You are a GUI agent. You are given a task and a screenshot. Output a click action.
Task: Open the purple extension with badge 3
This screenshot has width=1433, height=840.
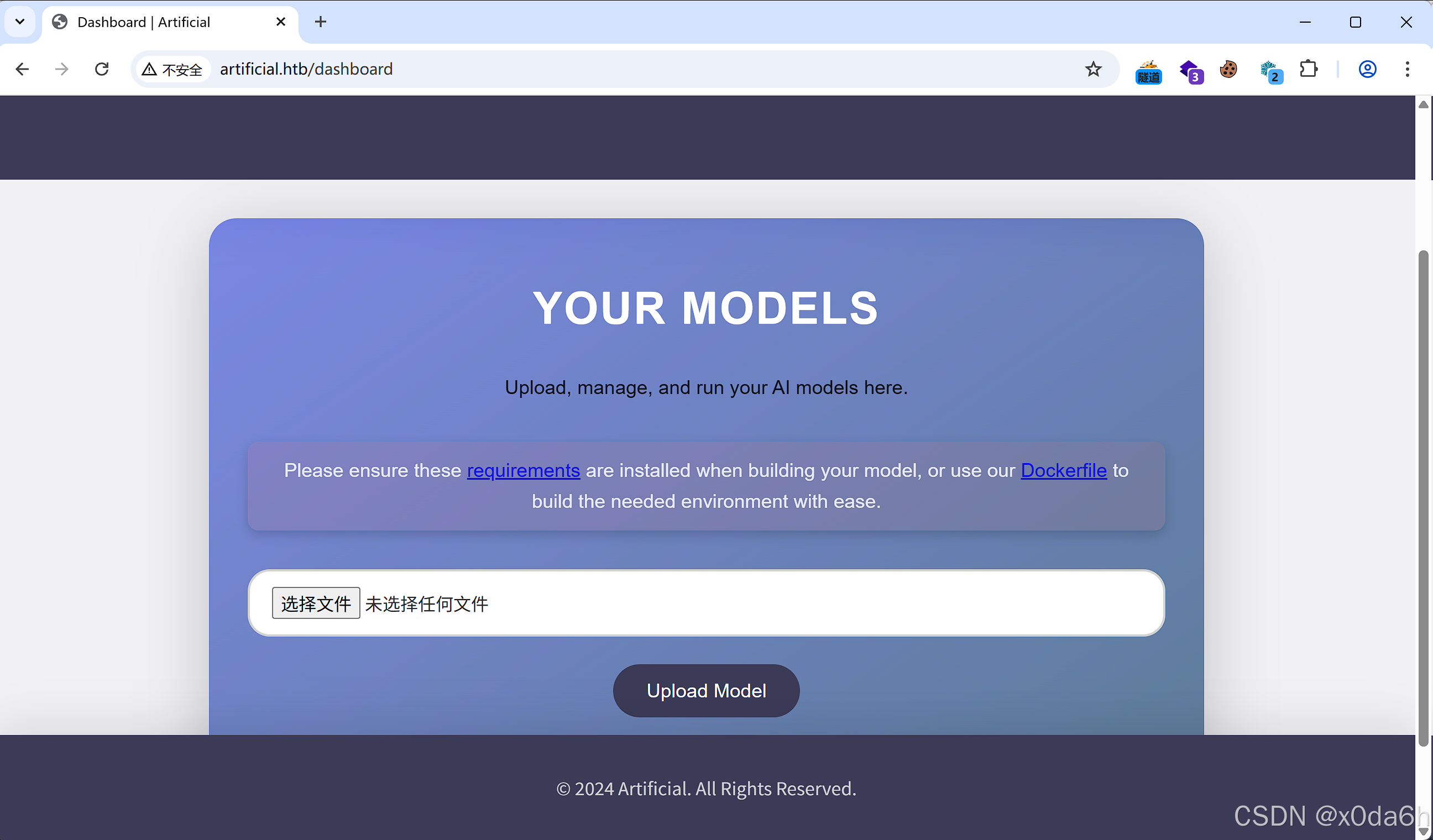(x=1190, y=71)
